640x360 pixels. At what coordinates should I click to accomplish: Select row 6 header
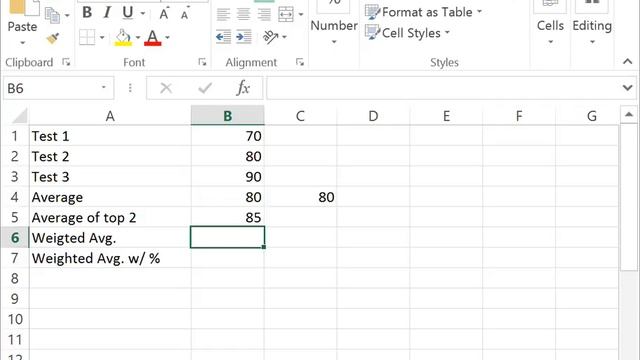point(15,238)
